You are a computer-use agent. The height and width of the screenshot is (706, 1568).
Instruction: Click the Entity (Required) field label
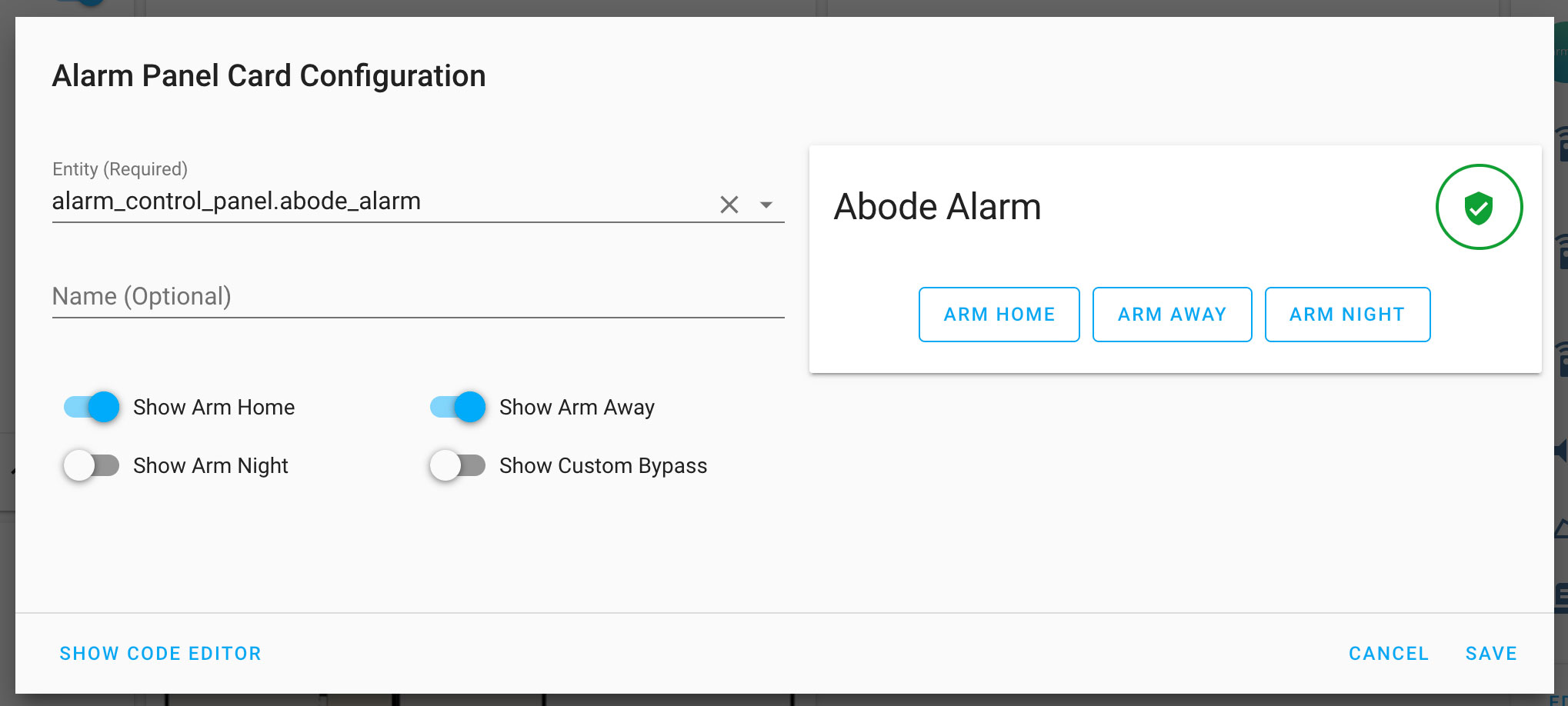point(120,169)
